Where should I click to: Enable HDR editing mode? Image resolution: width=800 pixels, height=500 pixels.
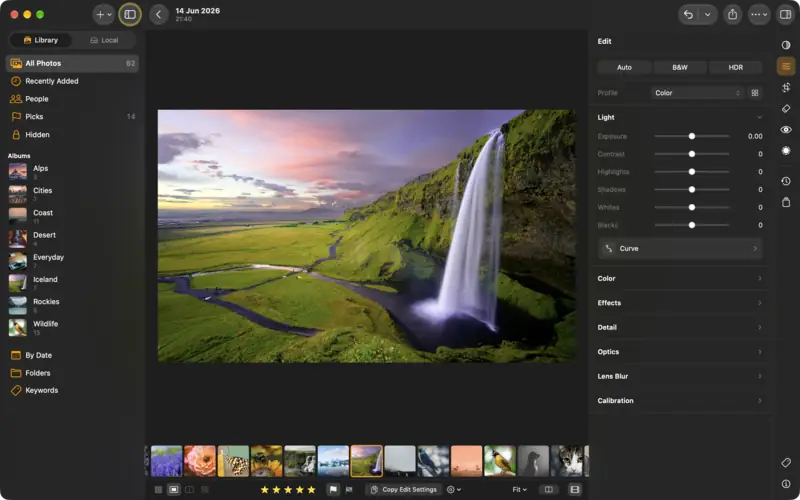coord(735,67)
